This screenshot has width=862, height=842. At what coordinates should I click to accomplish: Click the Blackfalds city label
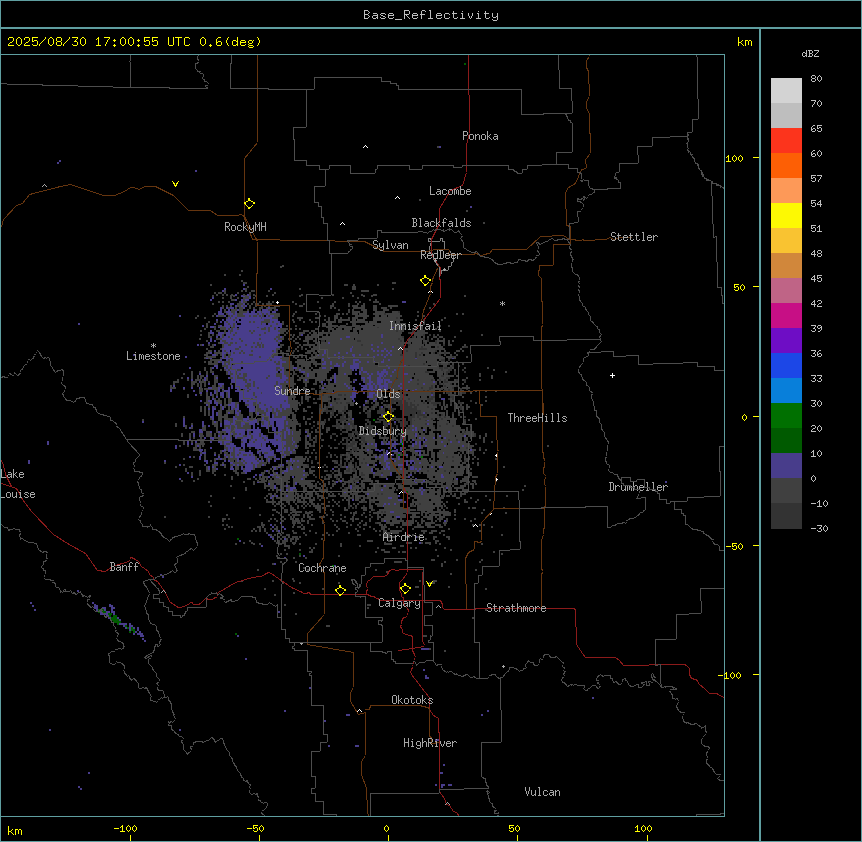[441, 223]
